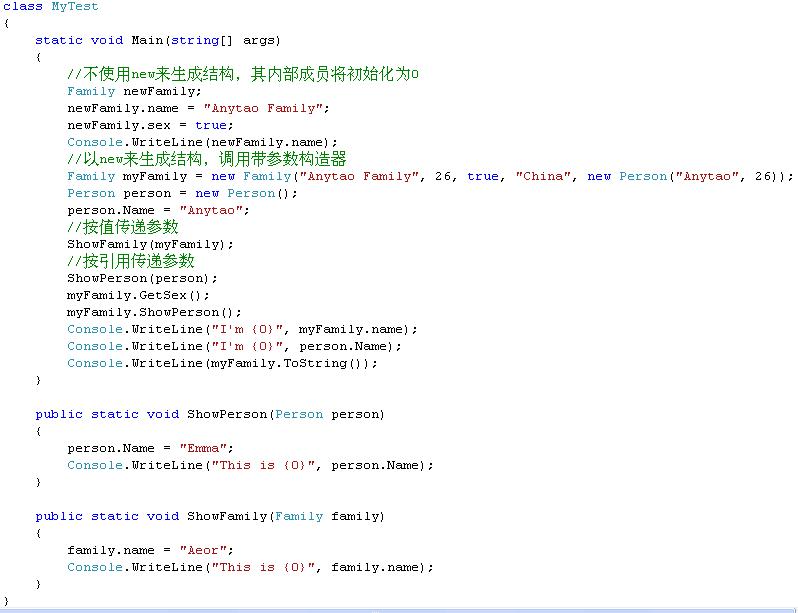Viewport: 798px width, 613px height.
Task: Click the Console.WriteLine(newFamily.name) line
Action: click(202, 142)
